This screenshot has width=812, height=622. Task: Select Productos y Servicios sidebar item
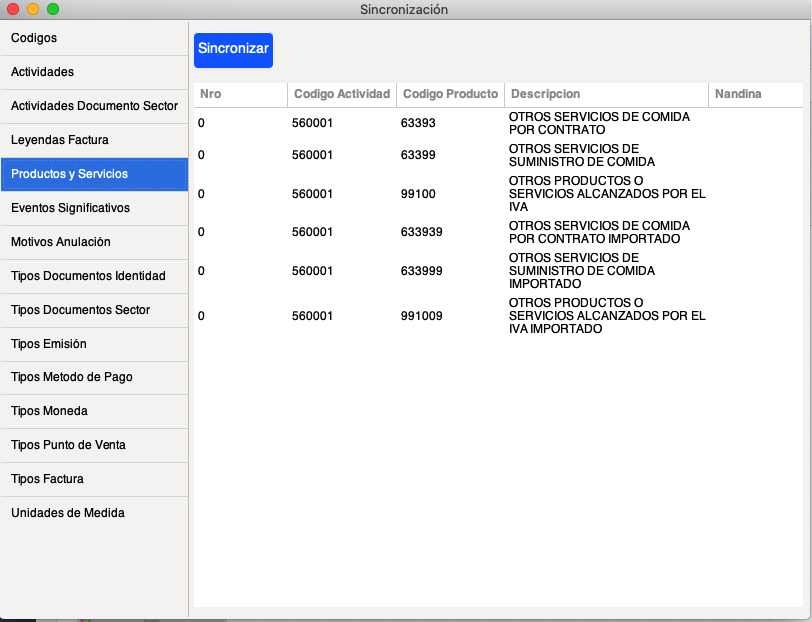click(x=94, y=174)
